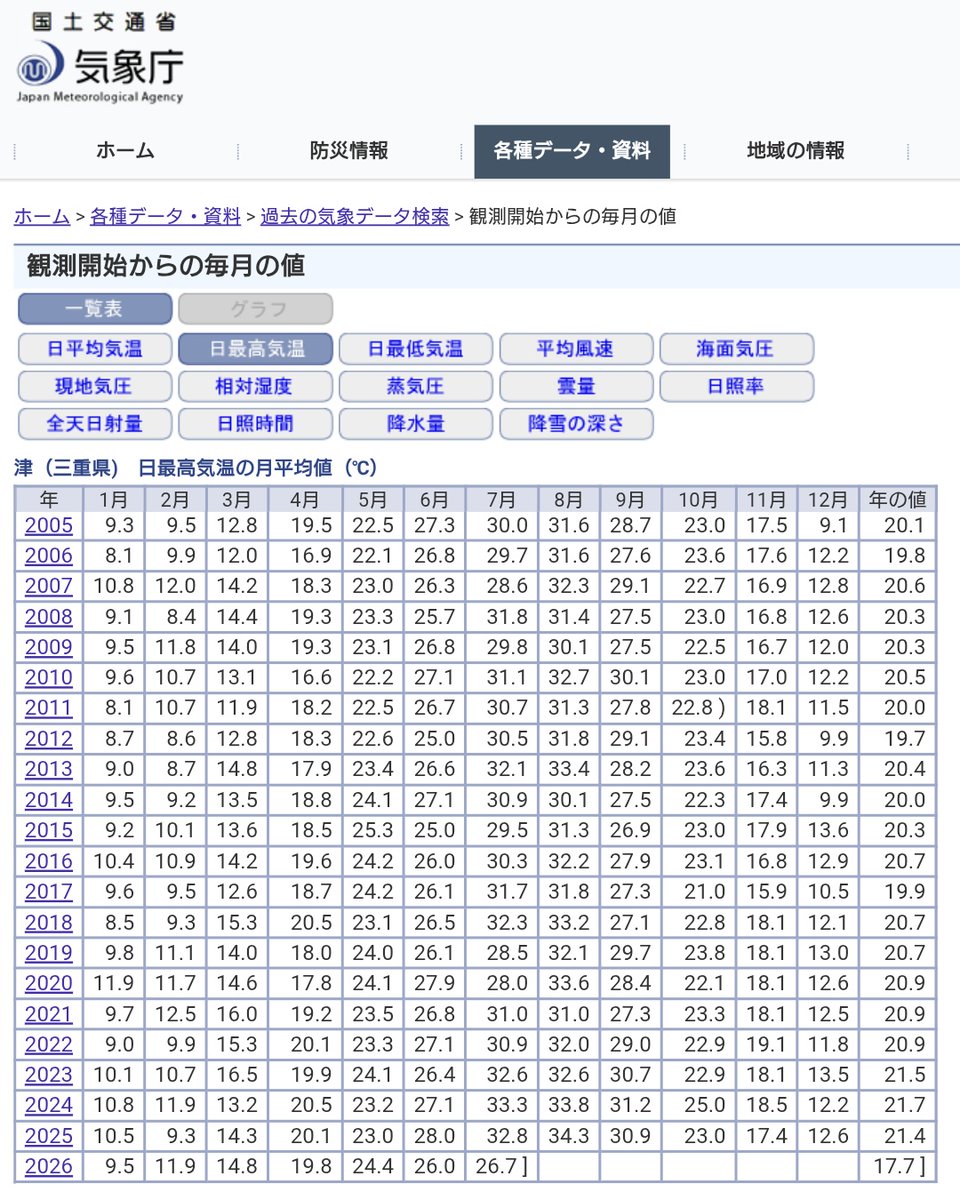The image size is (960, 1200).
Task: Open the 2020 year link
Action: pyautogui.click(x=49, y=983)
